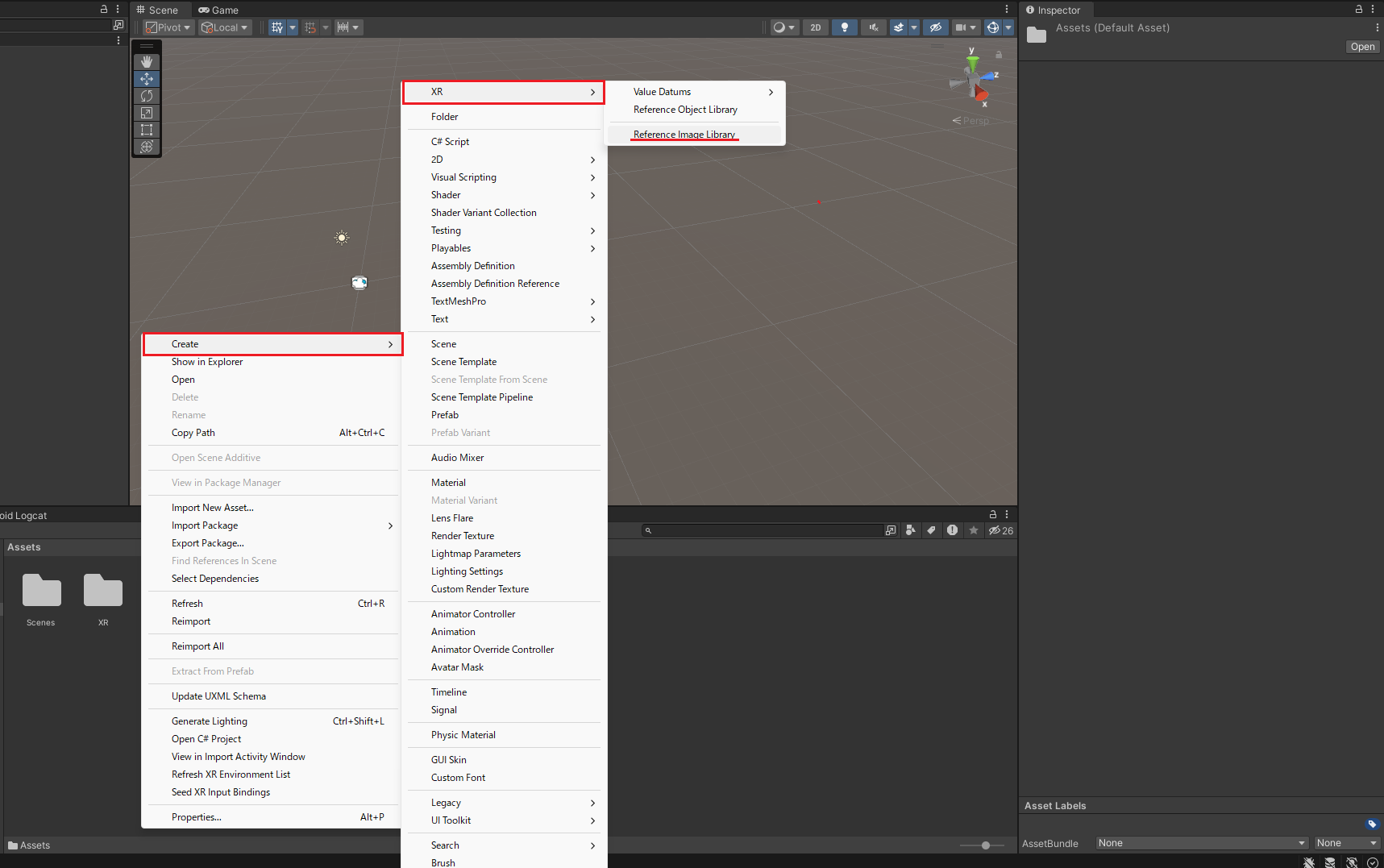Click the Main Camera gizmo in the scene

click(x=360, y=283)
